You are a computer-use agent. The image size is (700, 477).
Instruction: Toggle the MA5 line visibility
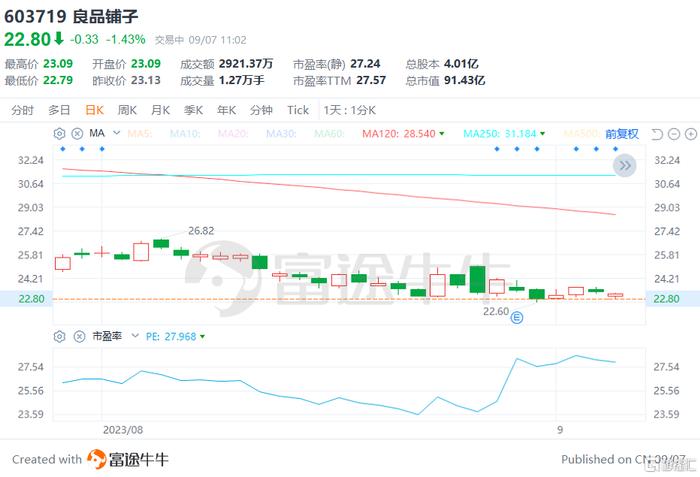click(140, 134)
